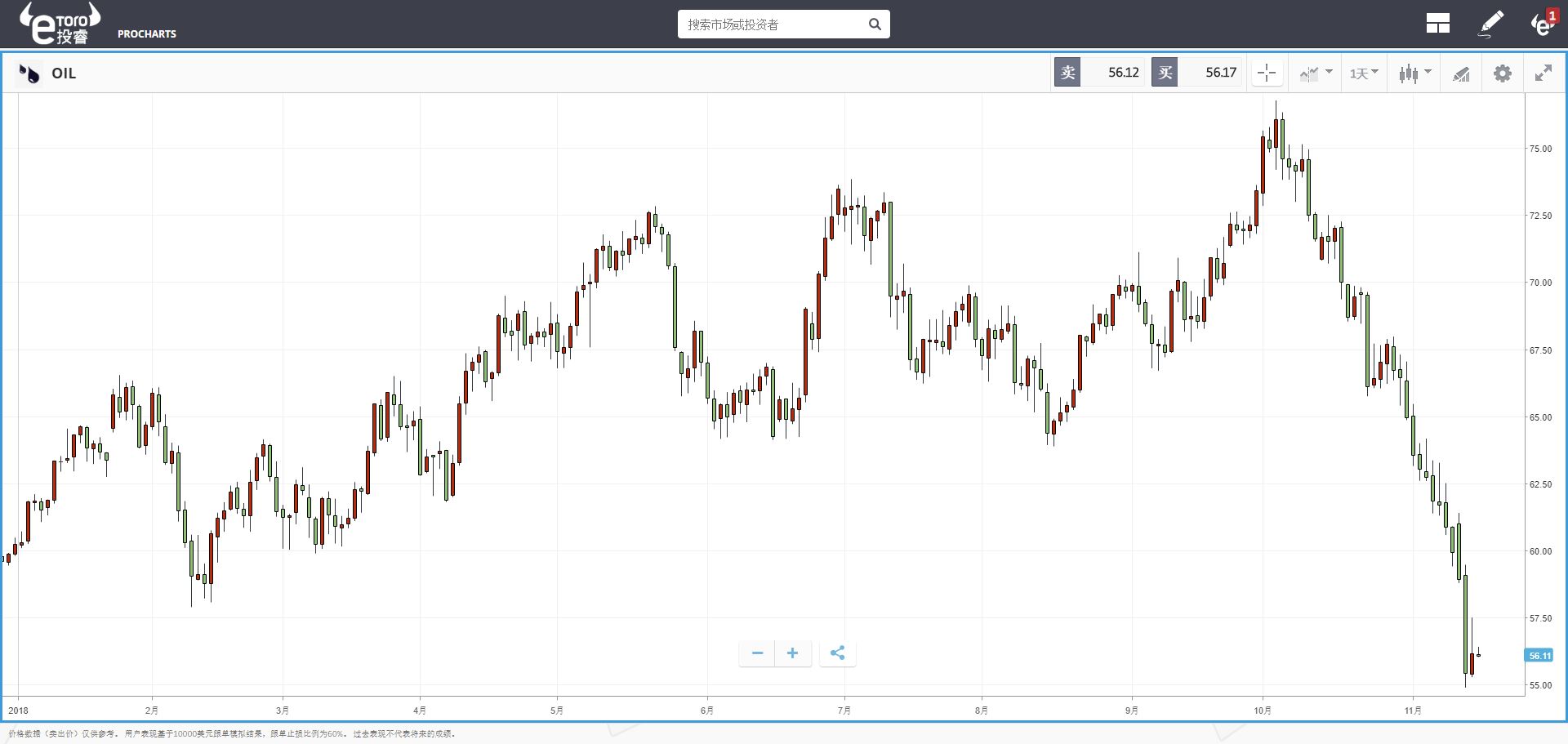
Task: Zoom in with the plus button
Action: pos(792,653)
